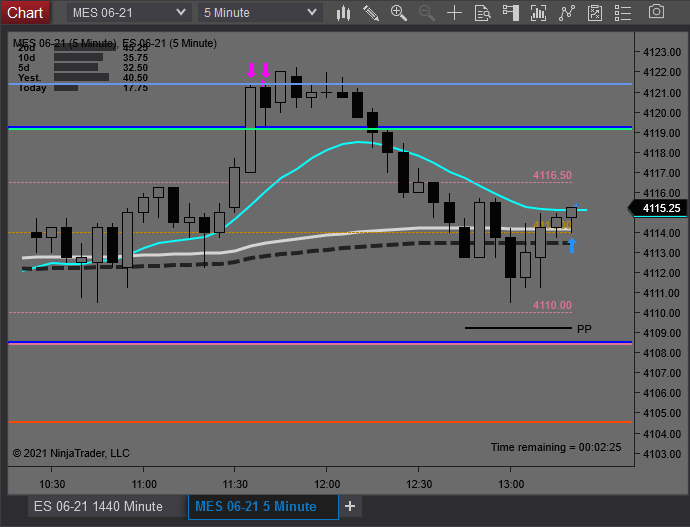Open the strategies clipboard icon

[x=595, y=13]
